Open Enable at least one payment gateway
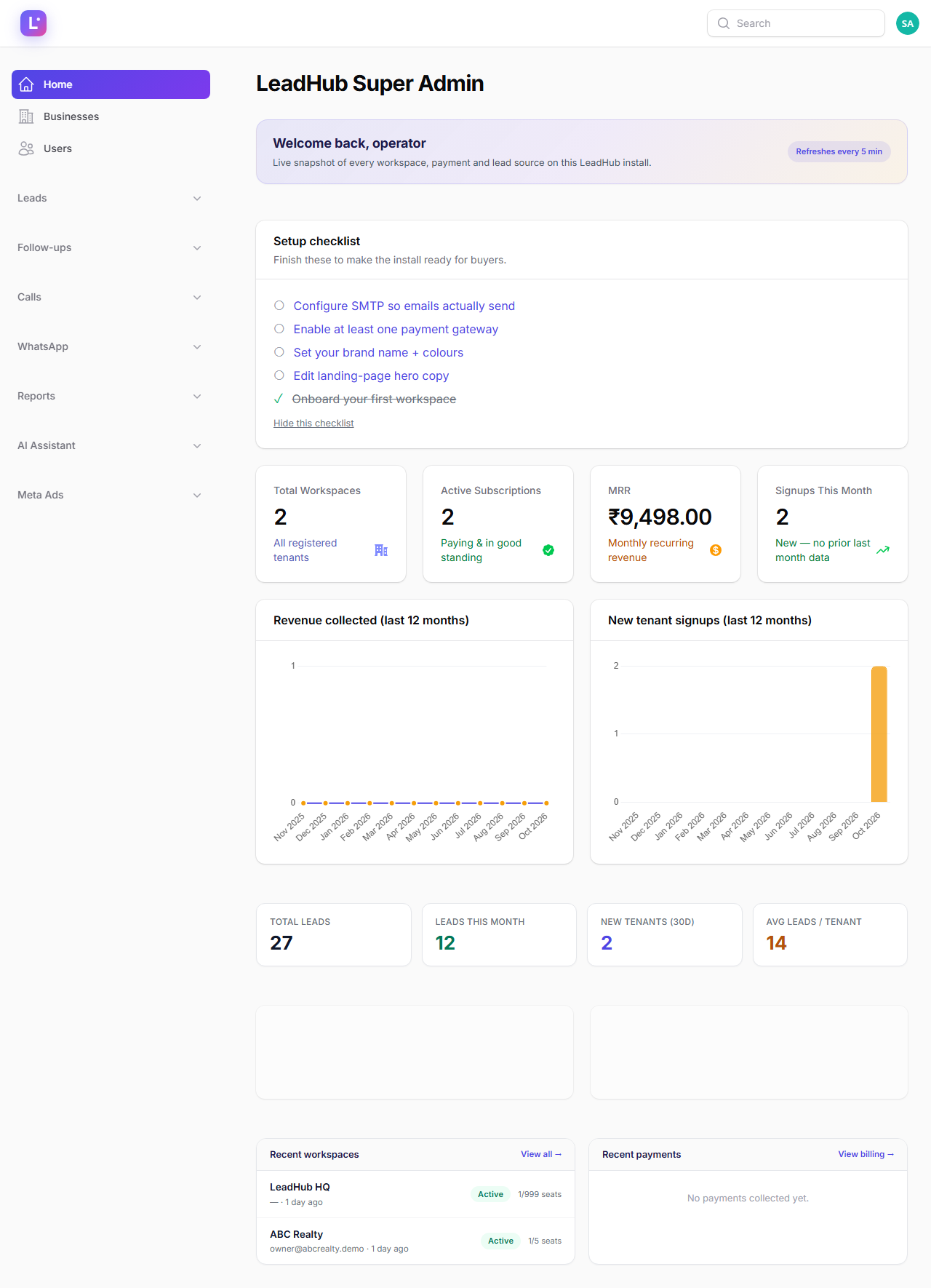The width and height of the screenshot is (931, 1288). 396,329
